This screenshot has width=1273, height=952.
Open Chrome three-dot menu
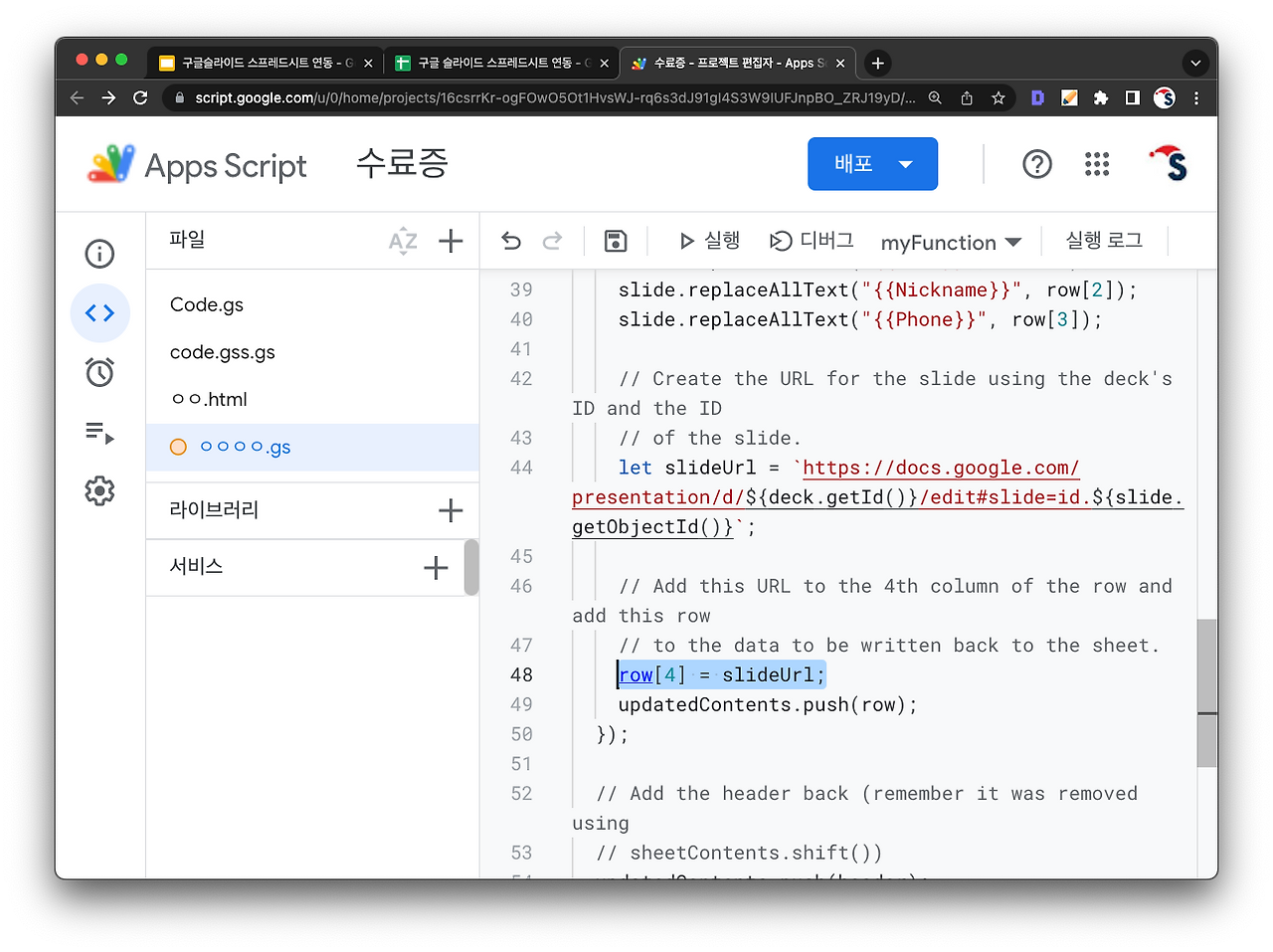tap(1196, 97)
